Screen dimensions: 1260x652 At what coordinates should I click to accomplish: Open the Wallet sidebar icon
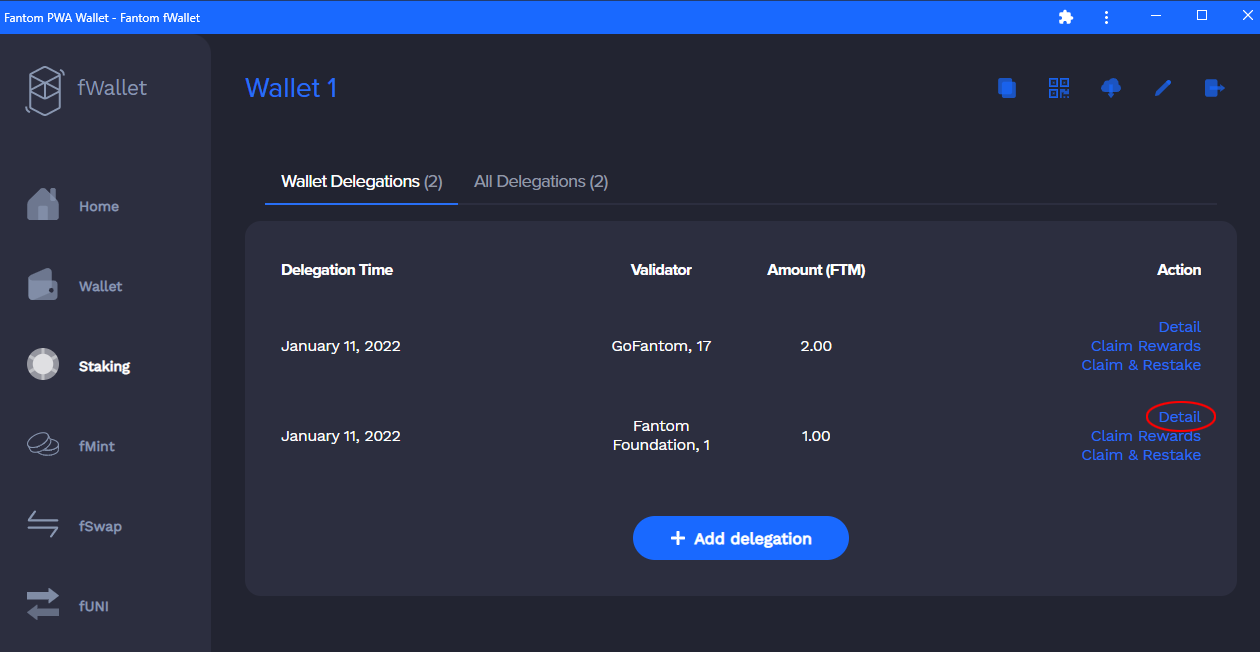[43, 285]
